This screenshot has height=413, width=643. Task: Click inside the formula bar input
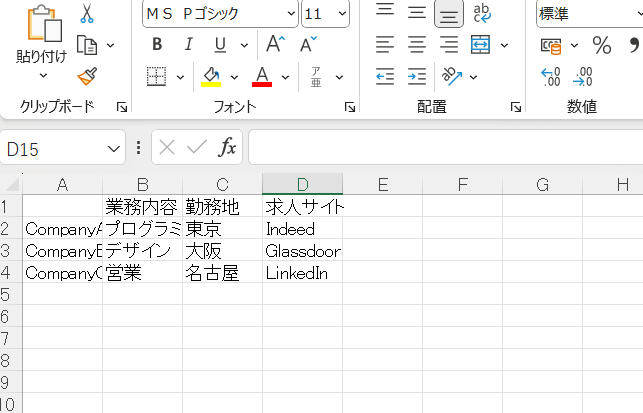(x=445, y=147)
